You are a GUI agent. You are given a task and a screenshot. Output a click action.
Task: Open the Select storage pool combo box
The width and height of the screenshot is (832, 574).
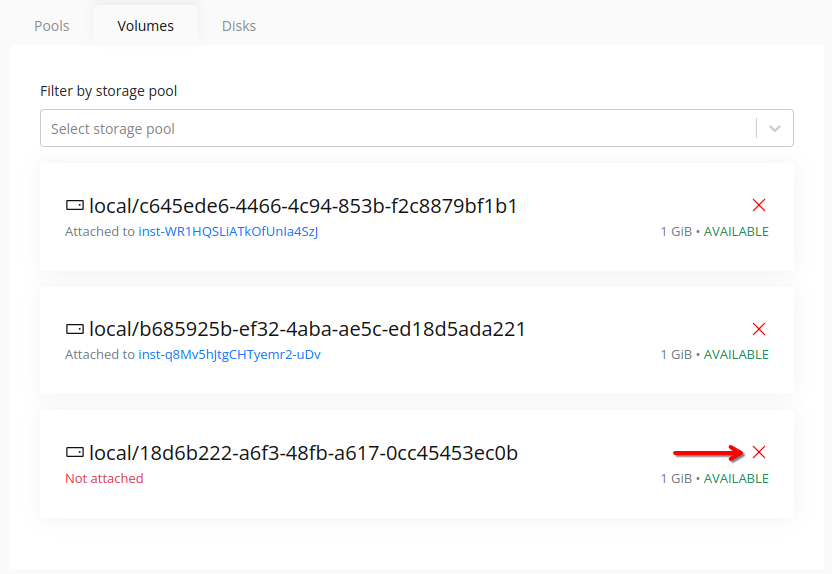417,128
